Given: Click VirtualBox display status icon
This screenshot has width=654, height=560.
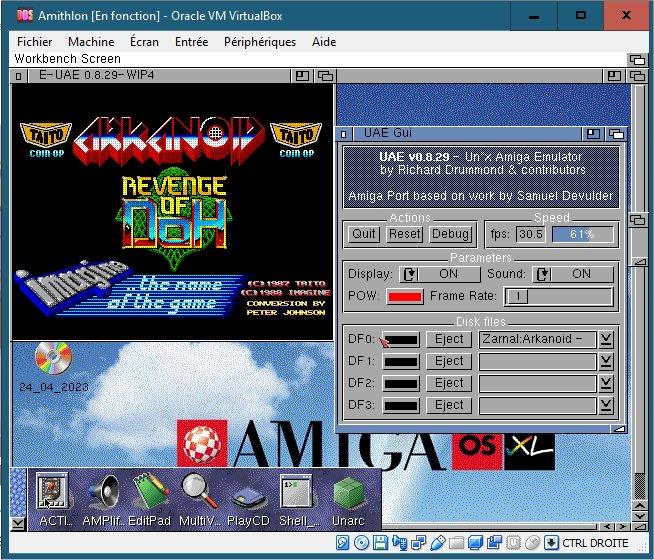Looking at the screenshot, I should (475, 543).
